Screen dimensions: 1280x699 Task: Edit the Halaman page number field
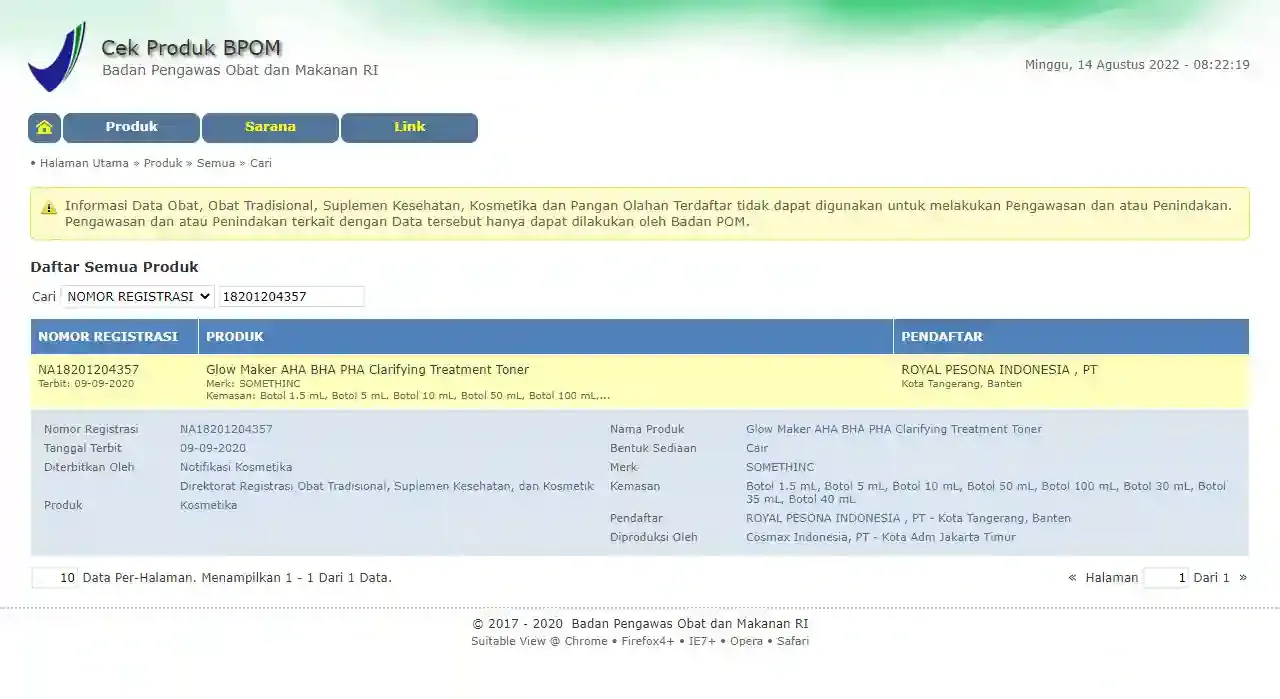pos(1165,578)
